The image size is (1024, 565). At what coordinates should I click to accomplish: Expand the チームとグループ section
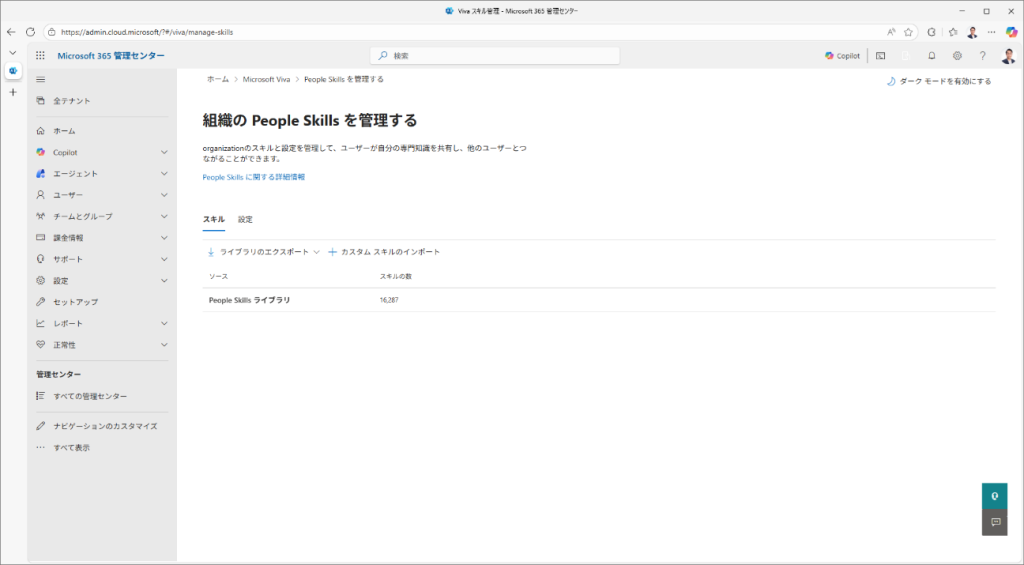pos(100,216)
